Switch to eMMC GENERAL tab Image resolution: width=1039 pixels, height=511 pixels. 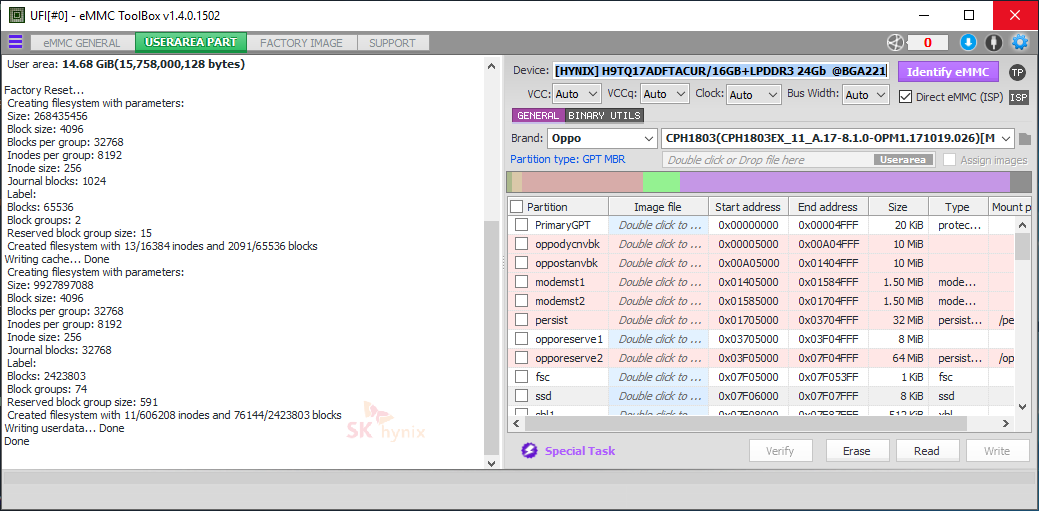click(x=82, y=43)
